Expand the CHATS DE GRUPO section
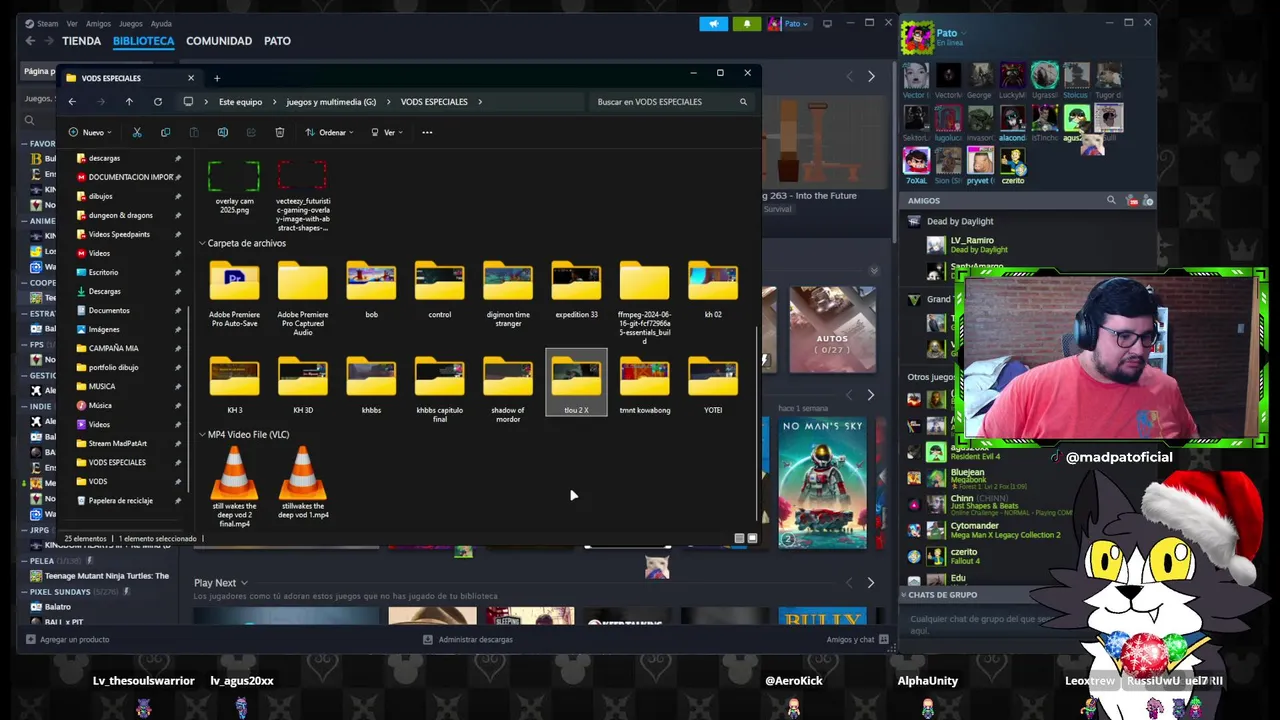 904,595
